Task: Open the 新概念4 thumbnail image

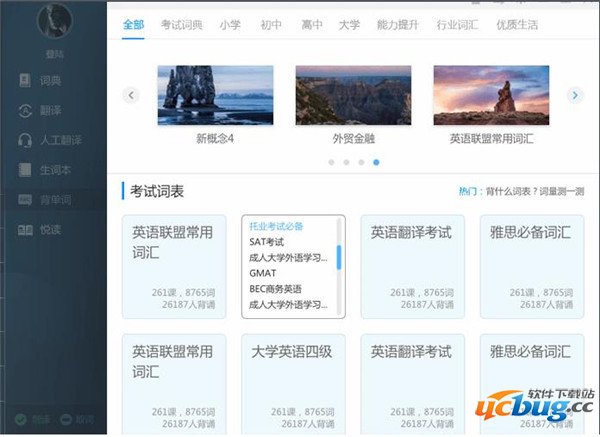Action: pyautogui.click(x=215, y=95)
